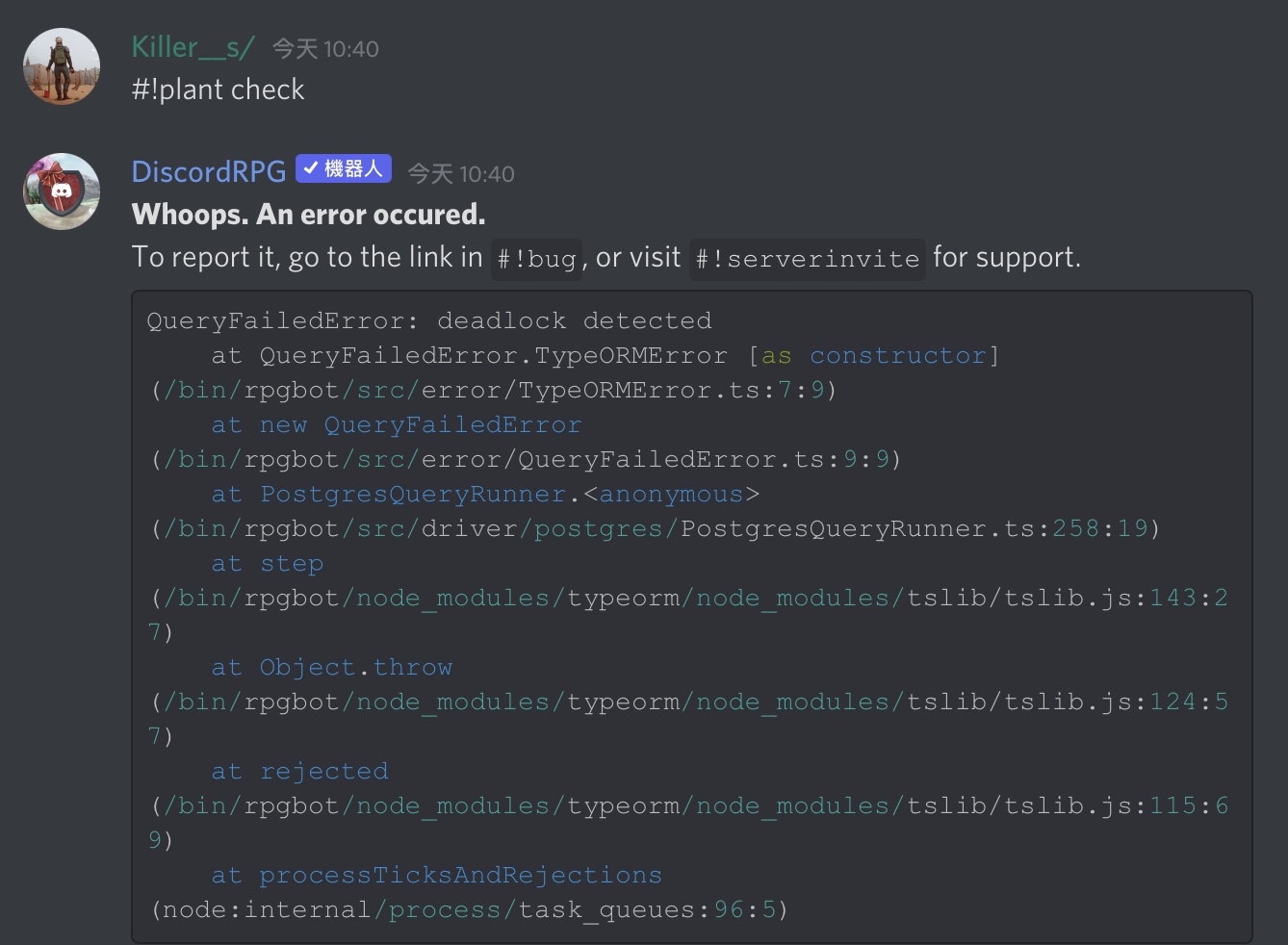Click the DiscordRPG username
Image resolution: width=1288 pixels, height=945 pixels.
(209, 171)
